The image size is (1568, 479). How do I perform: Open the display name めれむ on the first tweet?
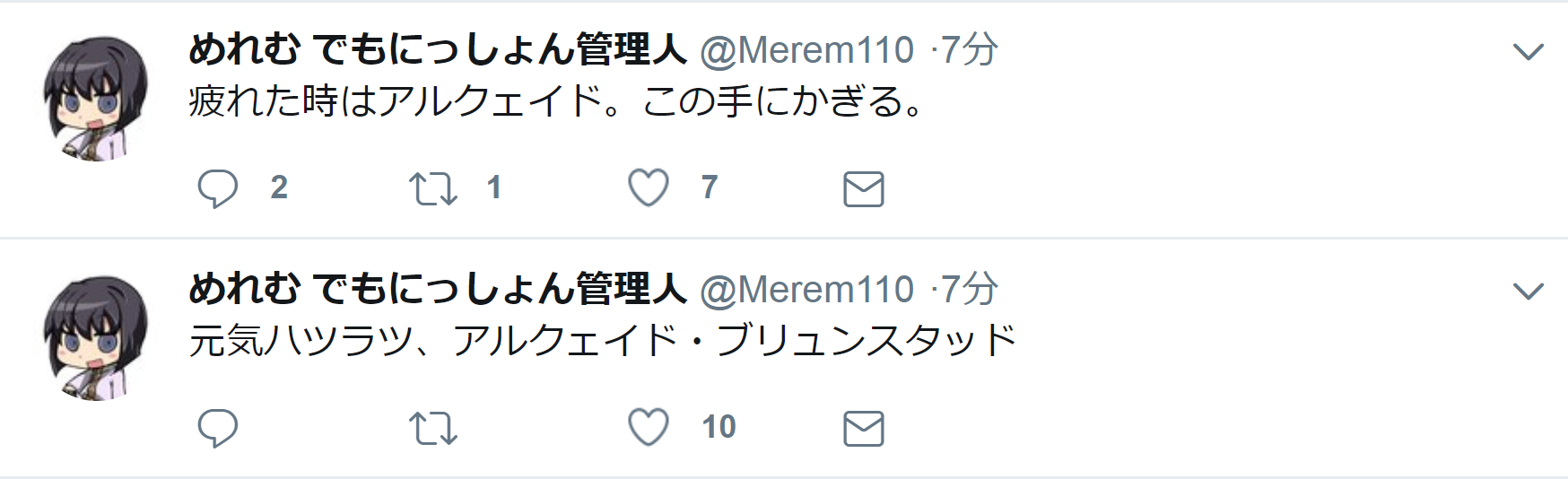pyautogui.click(x=438, y=49)
